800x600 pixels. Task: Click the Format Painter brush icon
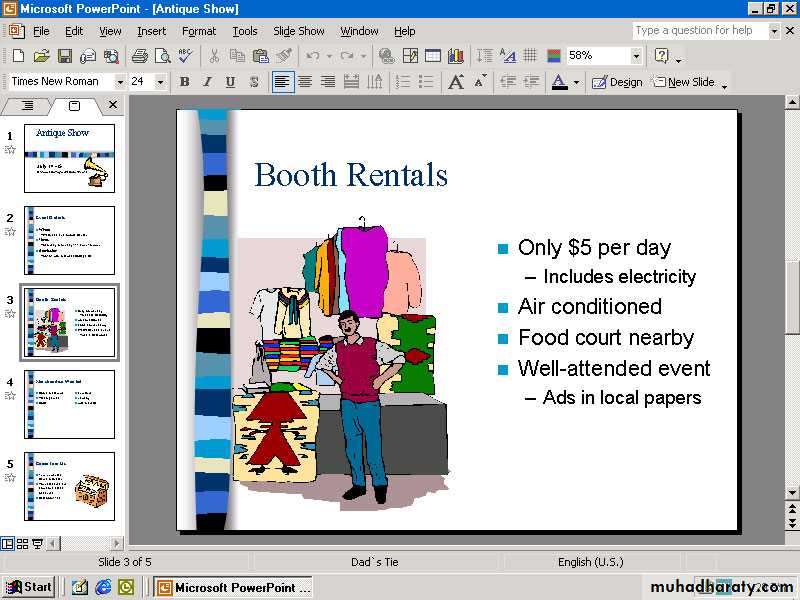(284, 56)
